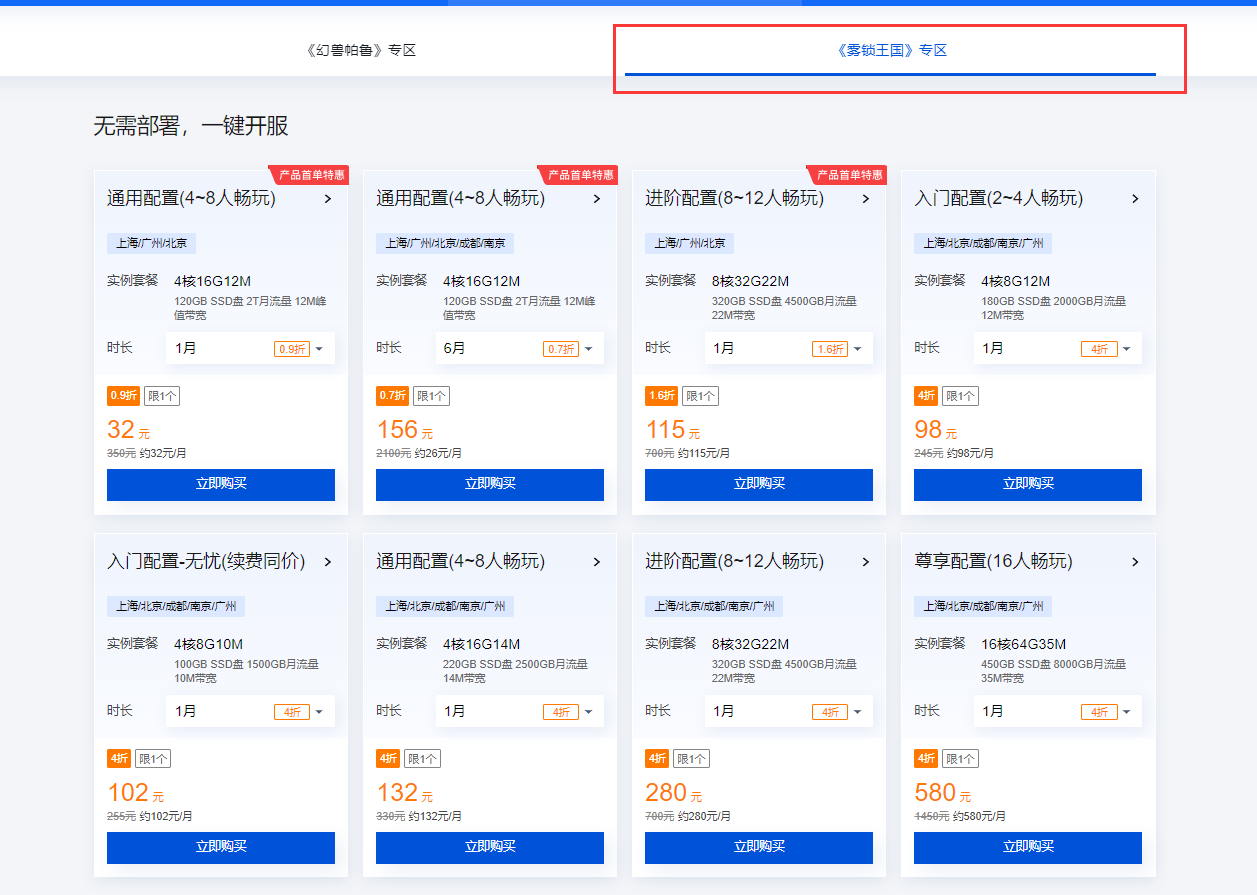1257x895 pixels.
Task: Click 立即购买 on the 32元 card
Action: 221,484
